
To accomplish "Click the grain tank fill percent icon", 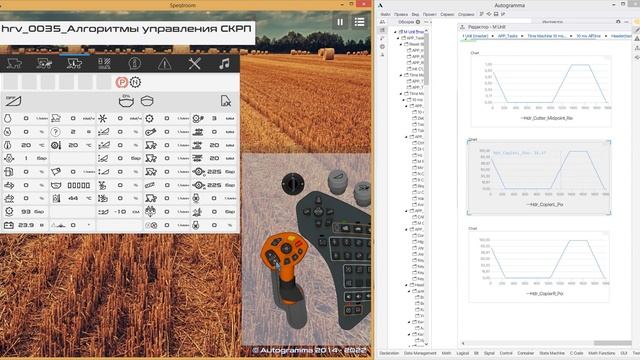I will pos(126,101).
